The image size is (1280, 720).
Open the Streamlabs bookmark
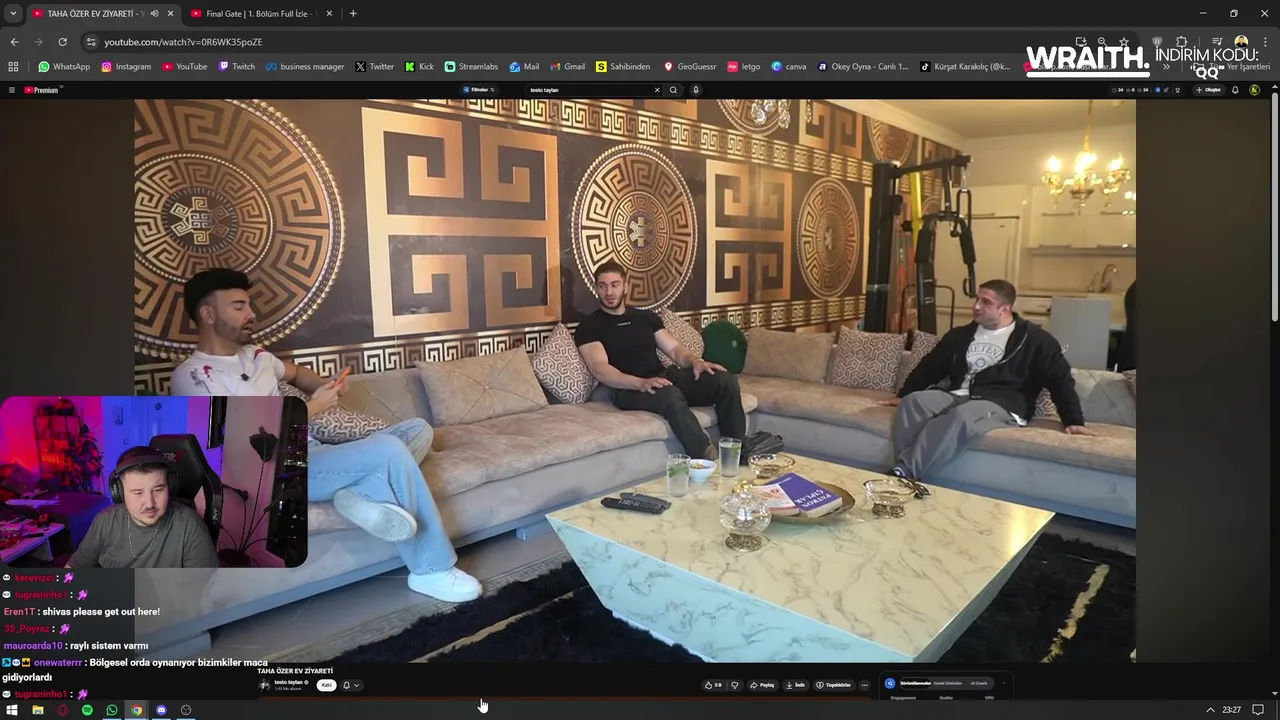click(x=471, y=67)
